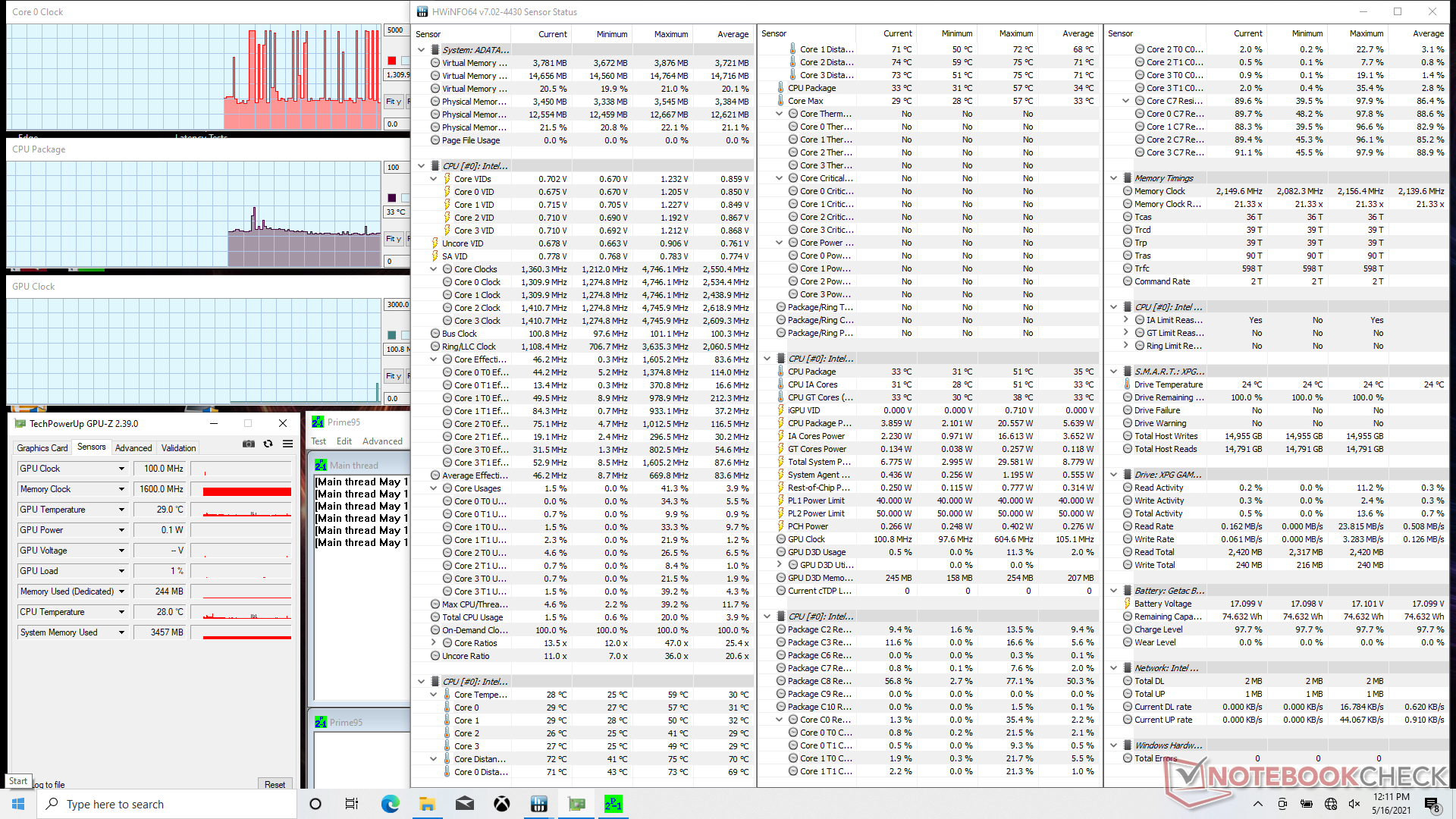Click the GPU-Z screenshot camera icon

(249, 444)
